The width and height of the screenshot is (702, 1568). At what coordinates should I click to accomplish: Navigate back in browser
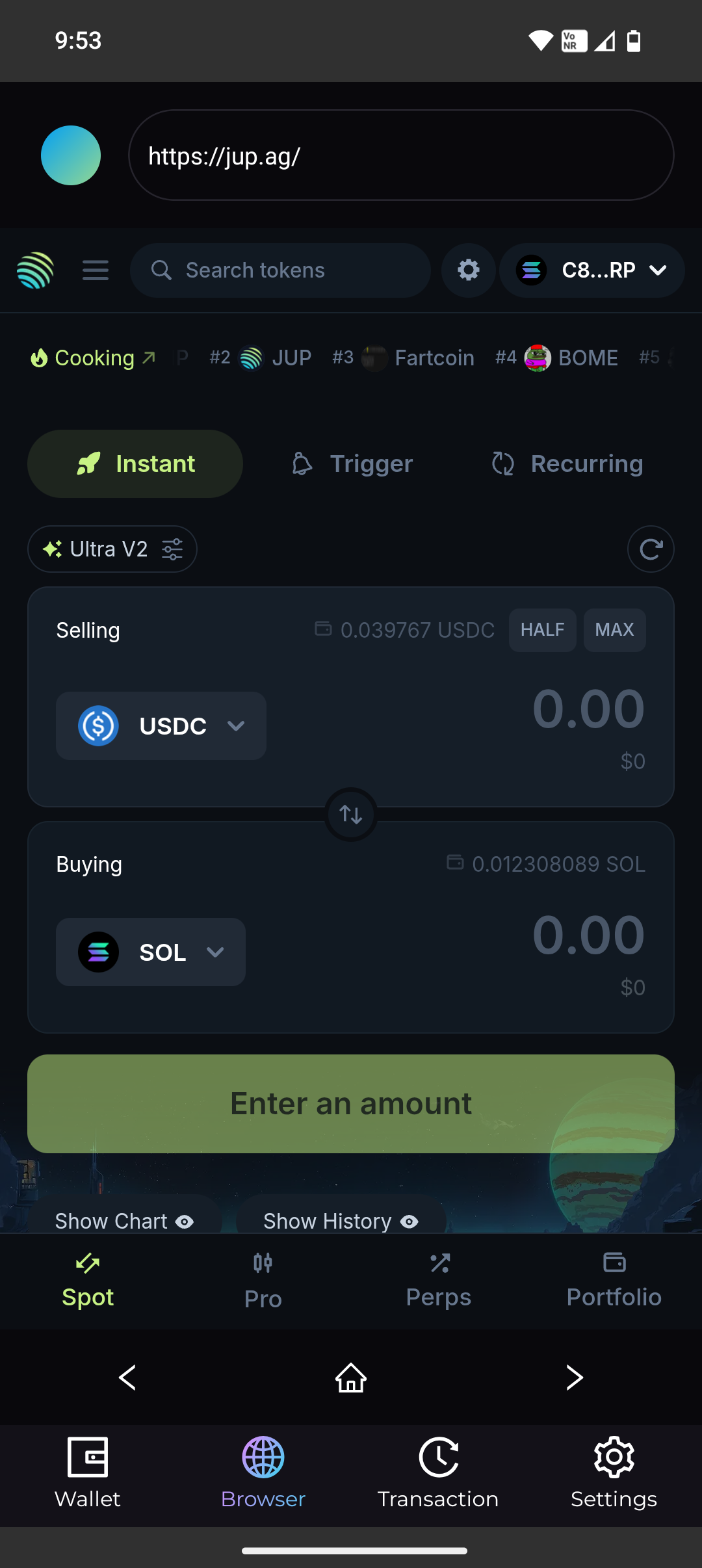tap(127, 1377)
